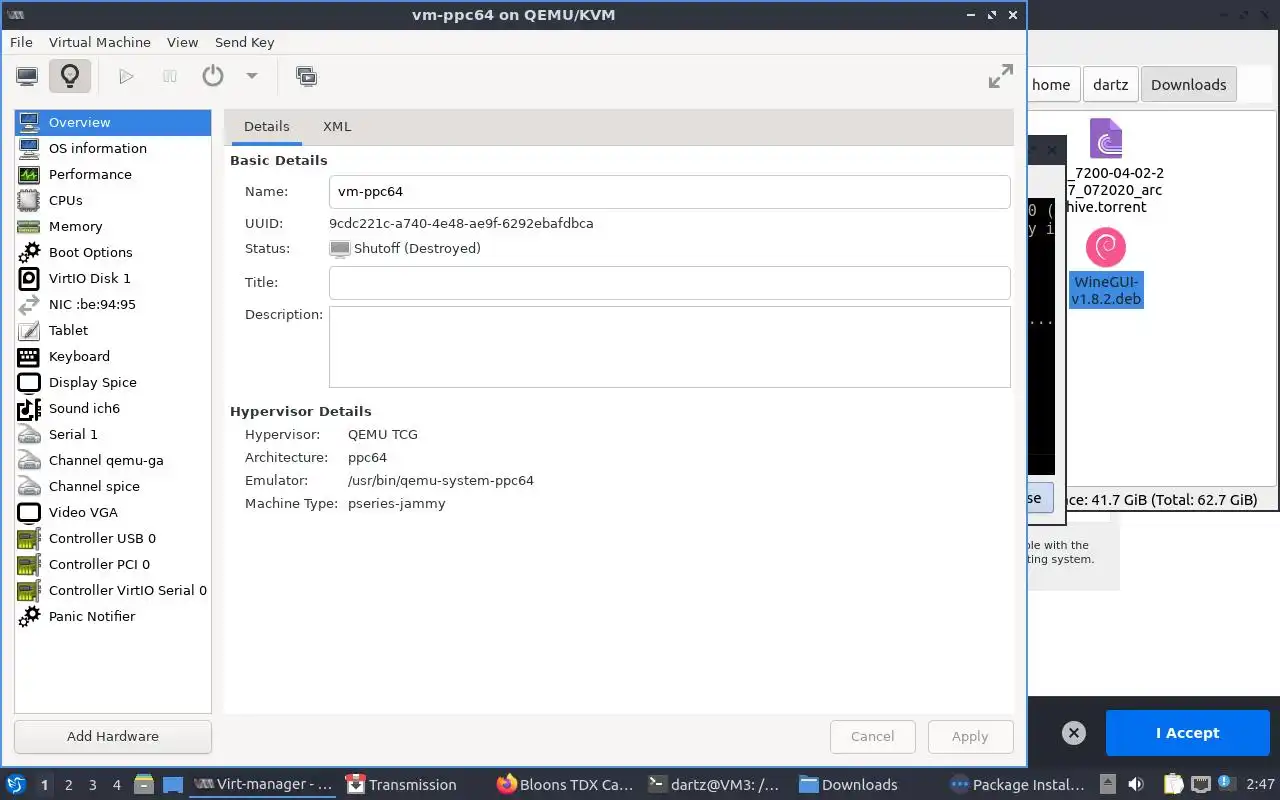
Task: Select Serial 1 entry
Action: pos(113,434)
